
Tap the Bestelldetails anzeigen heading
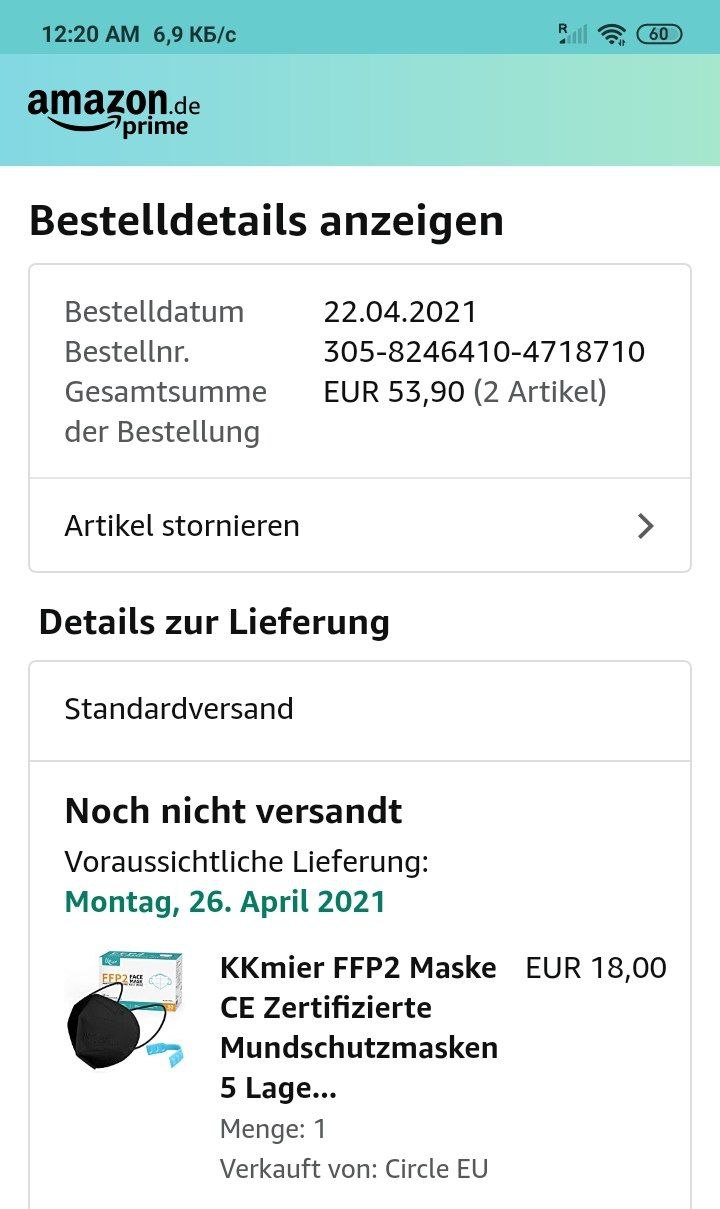point(266,221)
